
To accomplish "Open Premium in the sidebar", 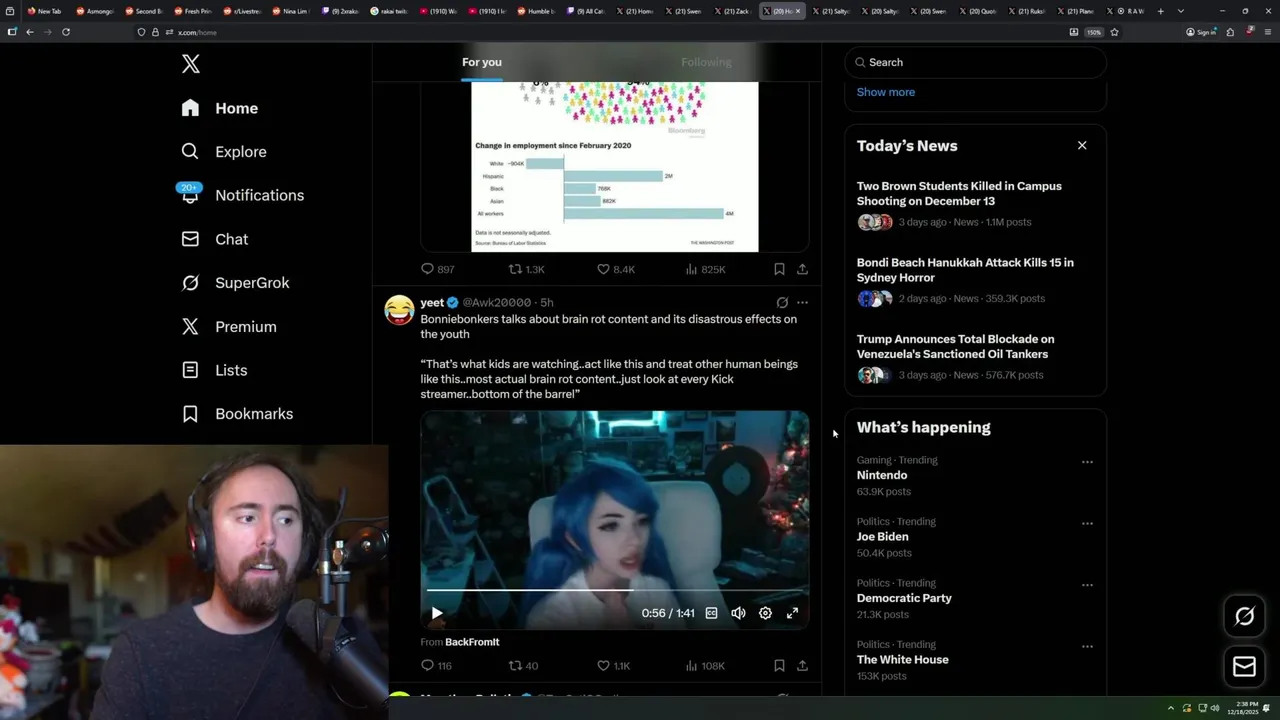I will 229,327.
